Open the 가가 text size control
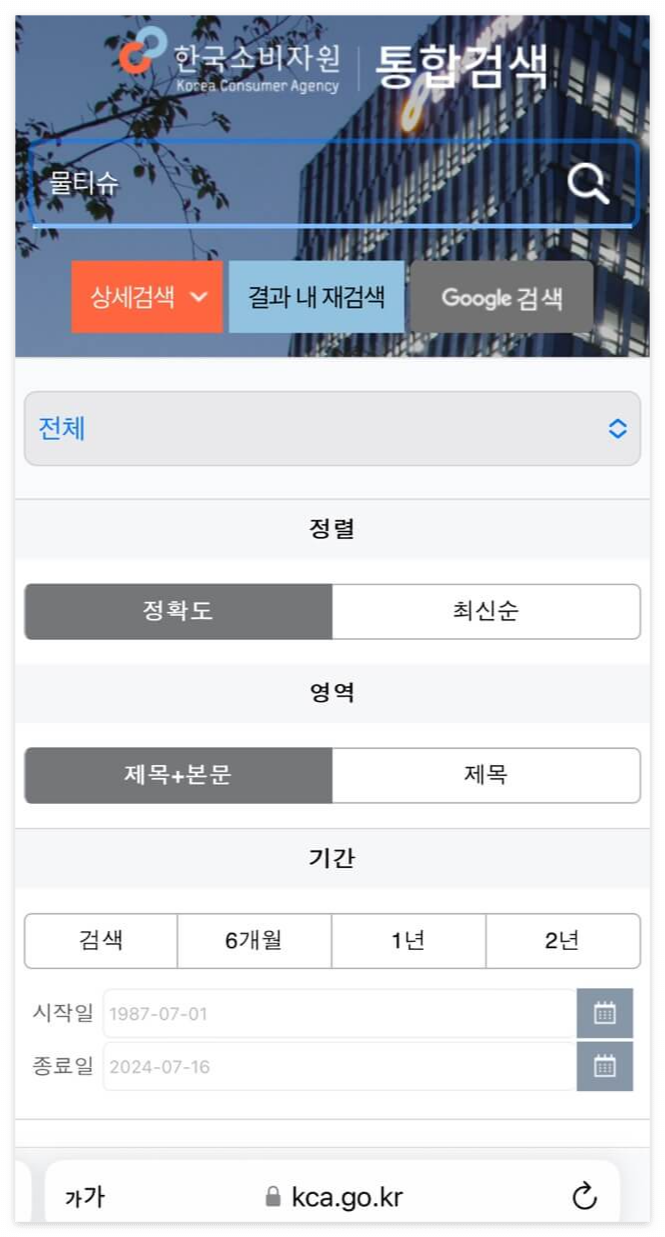This screenshot has height=1237, width=665. (x=81, y=1195)
